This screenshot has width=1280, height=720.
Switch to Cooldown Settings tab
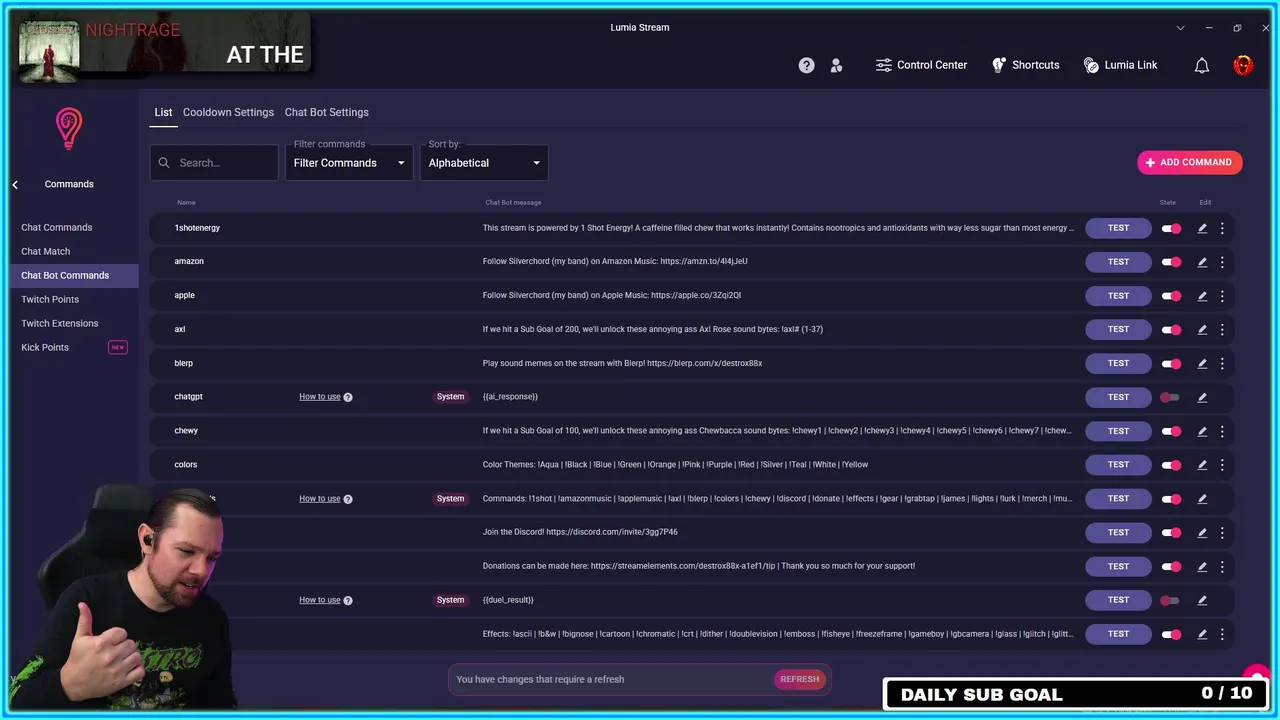coord(228,112)
